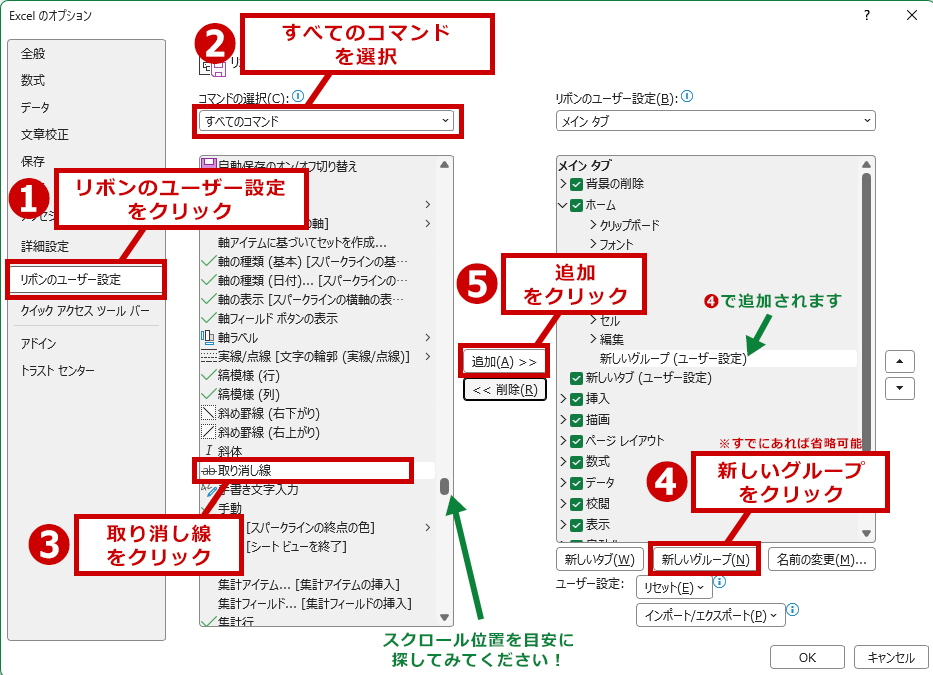Click the 取り消し線 strikethrough ab icon
This screenshot has height=675, width=933.
click(208, 470)
